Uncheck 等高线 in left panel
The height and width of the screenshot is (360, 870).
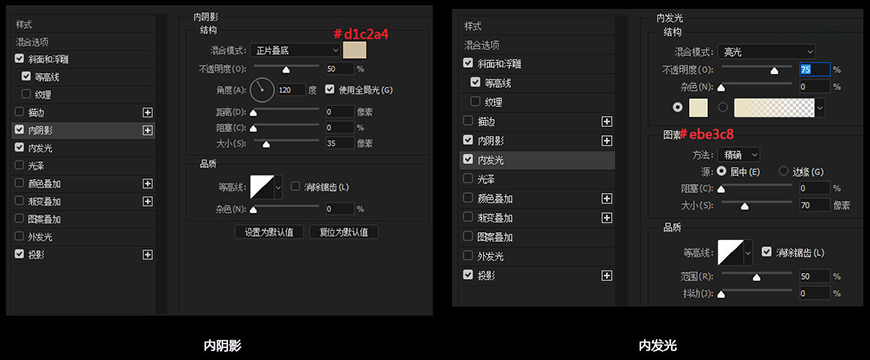(x=26, y=77)
